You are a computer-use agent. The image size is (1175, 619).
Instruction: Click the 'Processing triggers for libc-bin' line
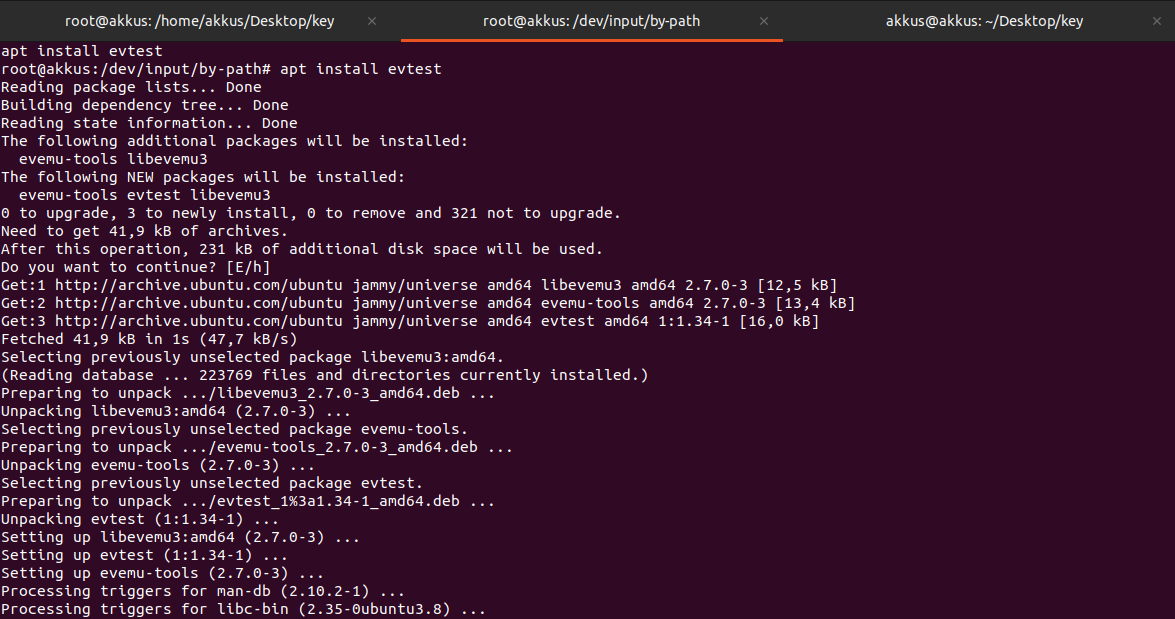243,609
